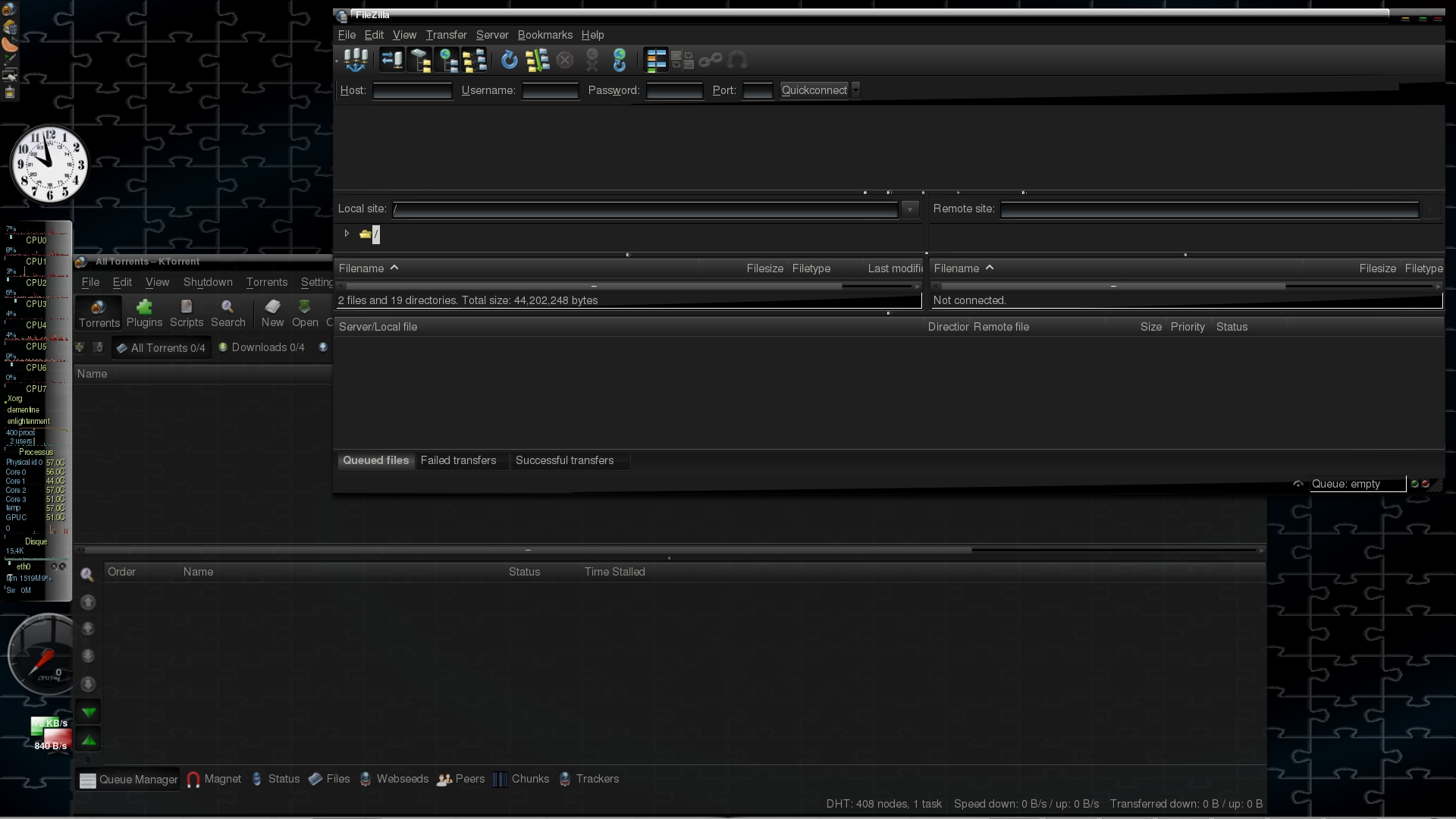Toggle the message log display button
This screenshot has height=819, width=1456.
392,60
